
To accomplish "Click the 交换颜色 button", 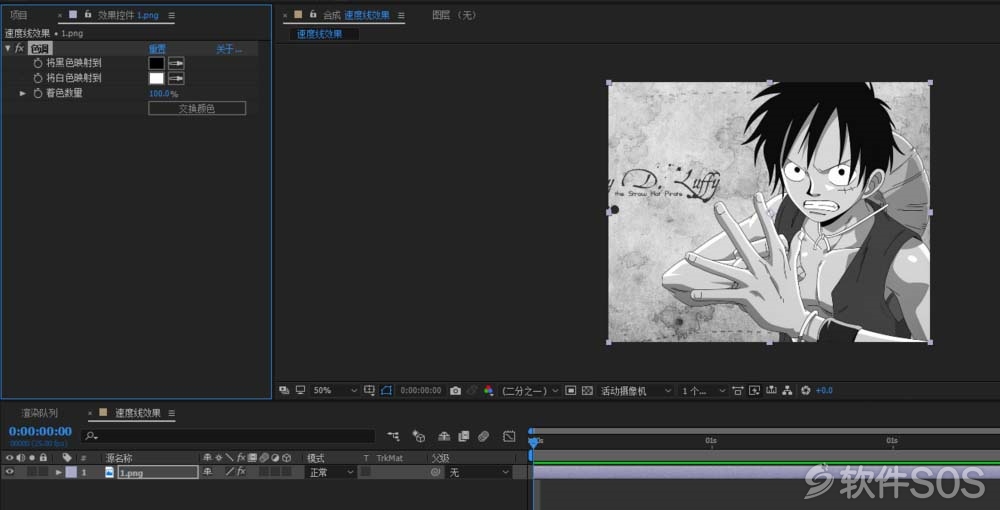I will click(197, 108).
